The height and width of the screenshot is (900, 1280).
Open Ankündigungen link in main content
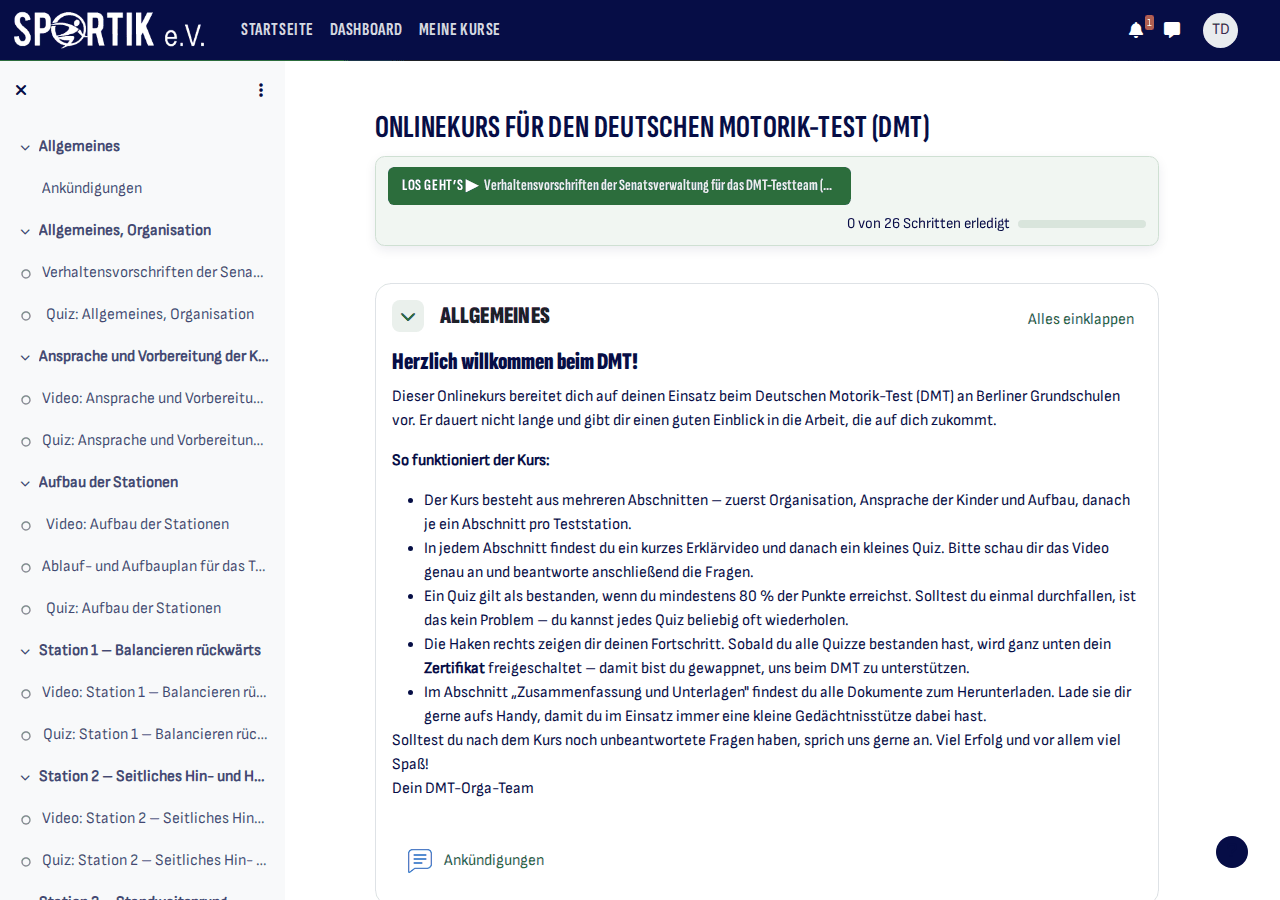coord(494,860)
